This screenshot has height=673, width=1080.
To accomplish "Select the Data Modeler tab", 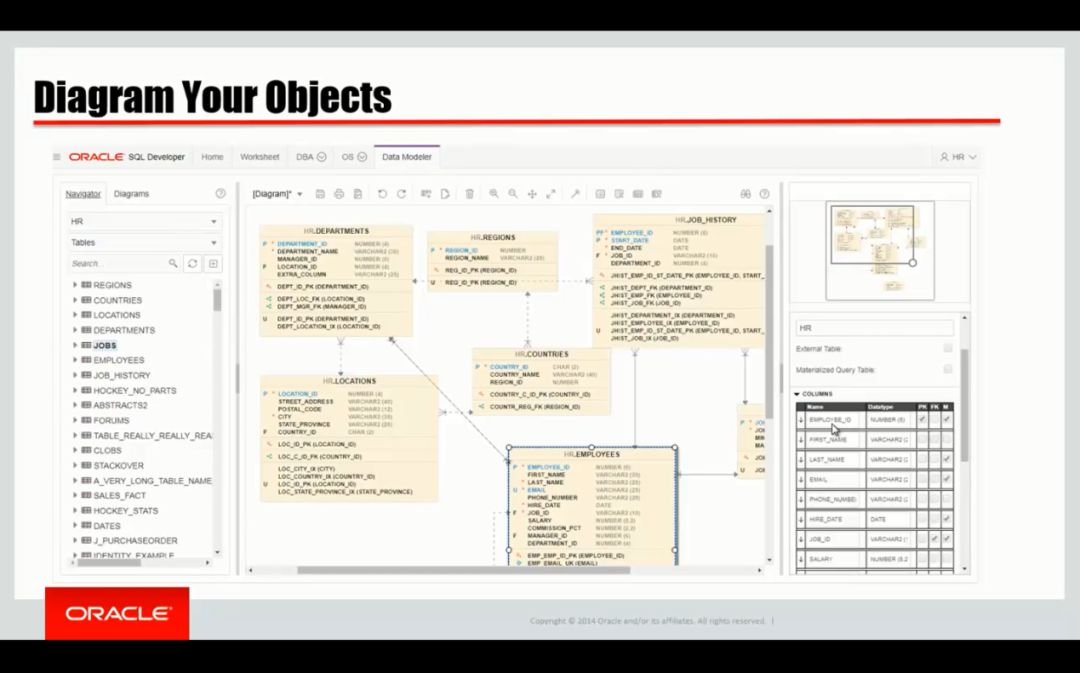I will pyautogui.click(x=406, y=157).
